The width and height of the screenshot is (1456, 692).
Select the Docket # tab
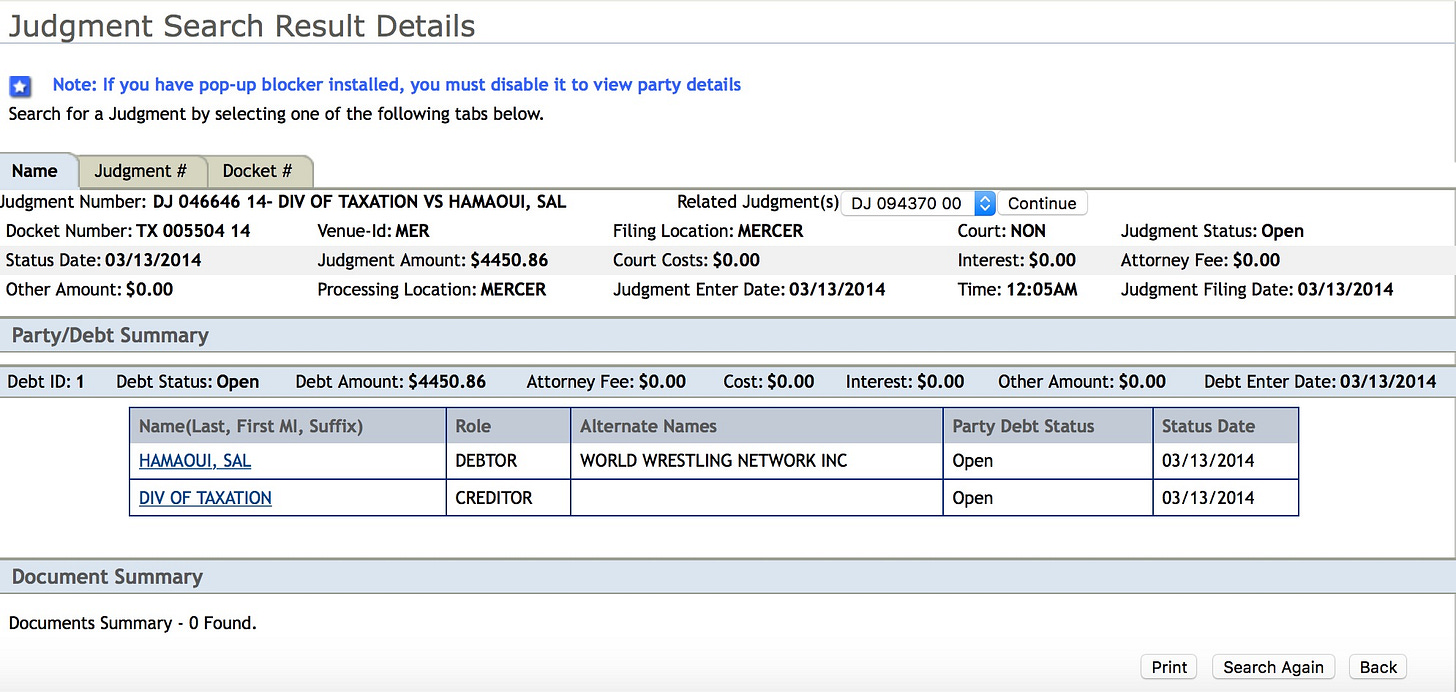258,171
